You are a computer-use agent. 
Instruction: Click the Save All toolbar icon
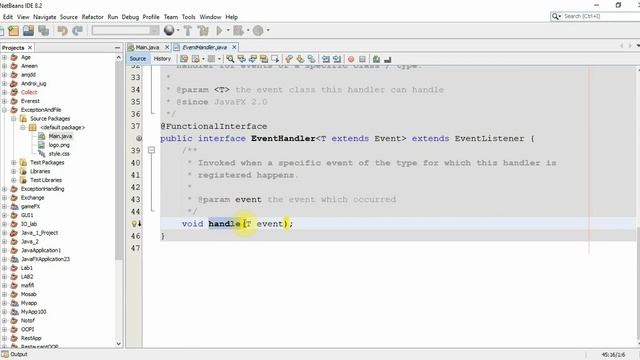tap(44, 31)
